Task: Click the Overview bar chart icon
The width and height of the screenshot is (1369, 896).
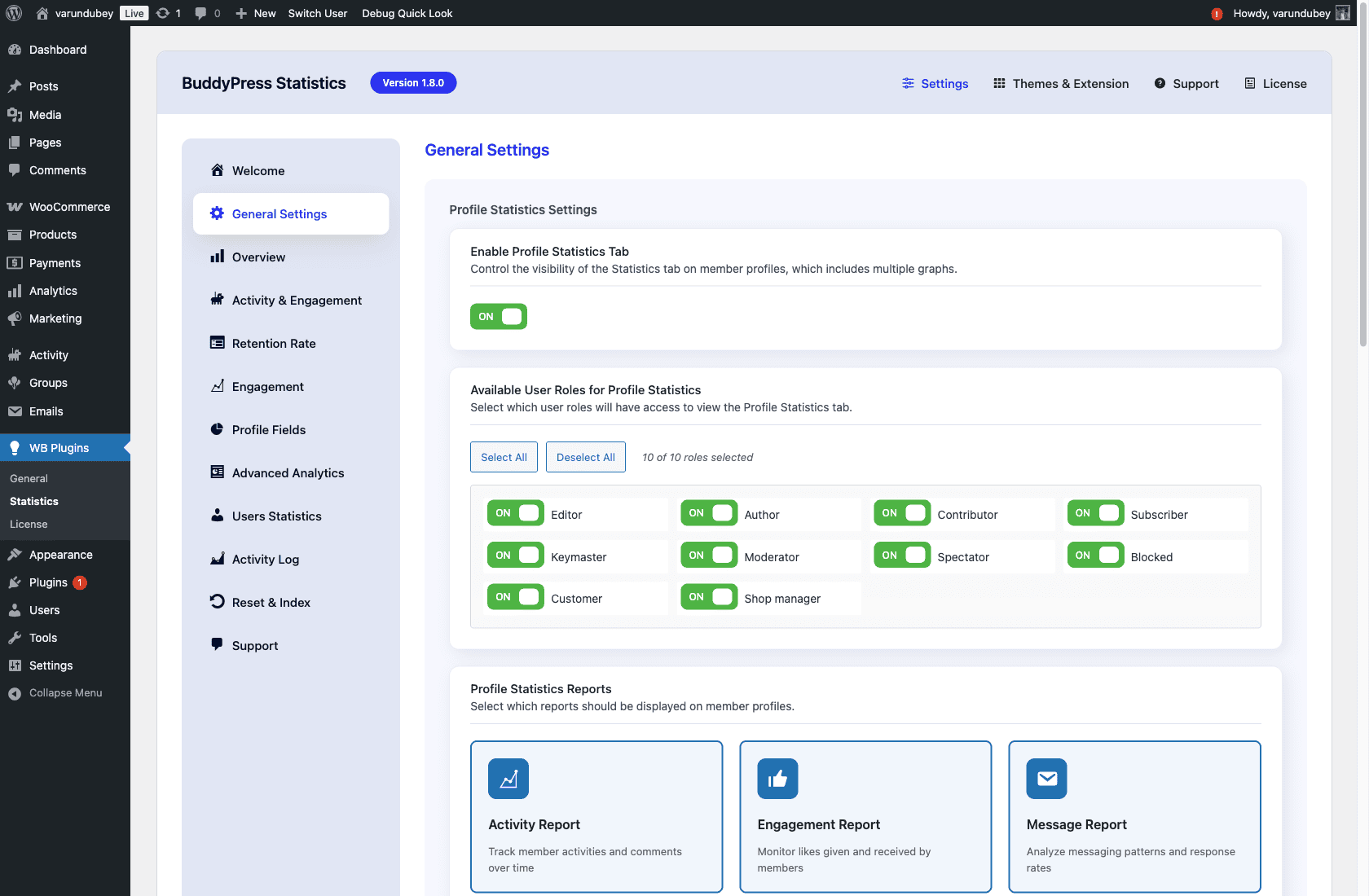Action: click(217, 257)
